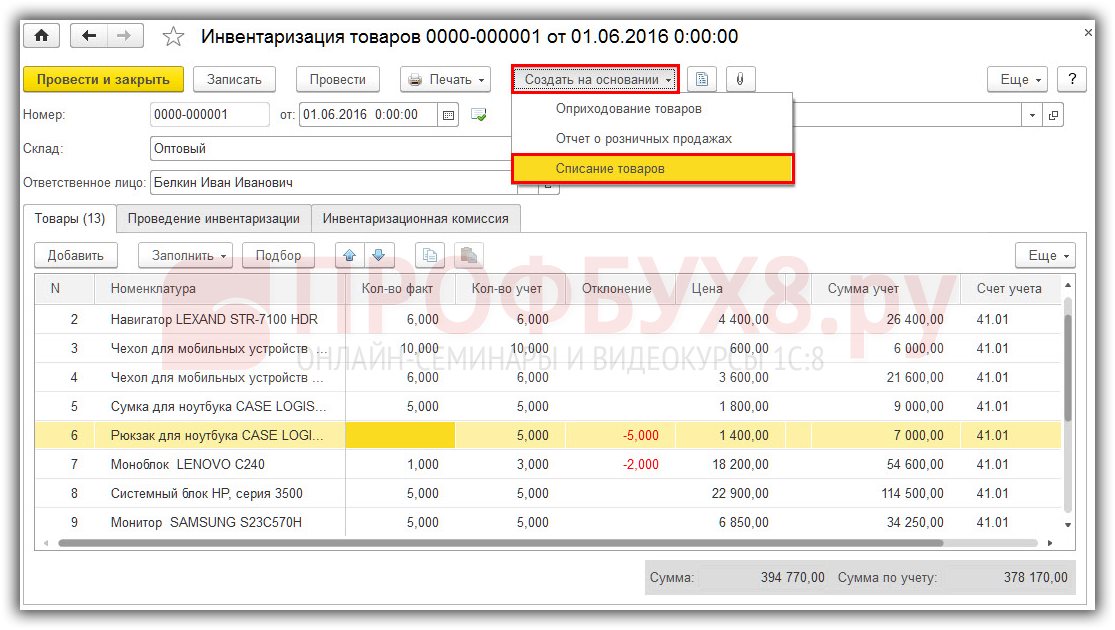This screenshot has height=630, width=1115.
Task: Click the paperclip attachments icon
Action: [x=740, y=79]
